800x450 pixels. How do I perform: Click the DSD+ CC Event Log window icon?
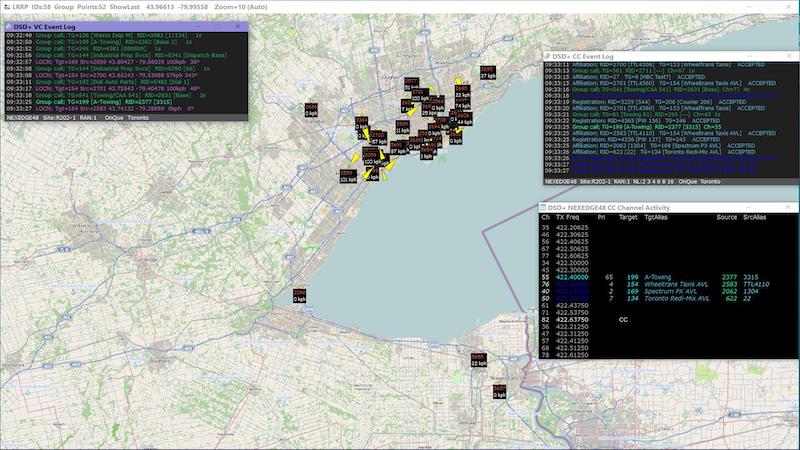(x=549, y=56)
